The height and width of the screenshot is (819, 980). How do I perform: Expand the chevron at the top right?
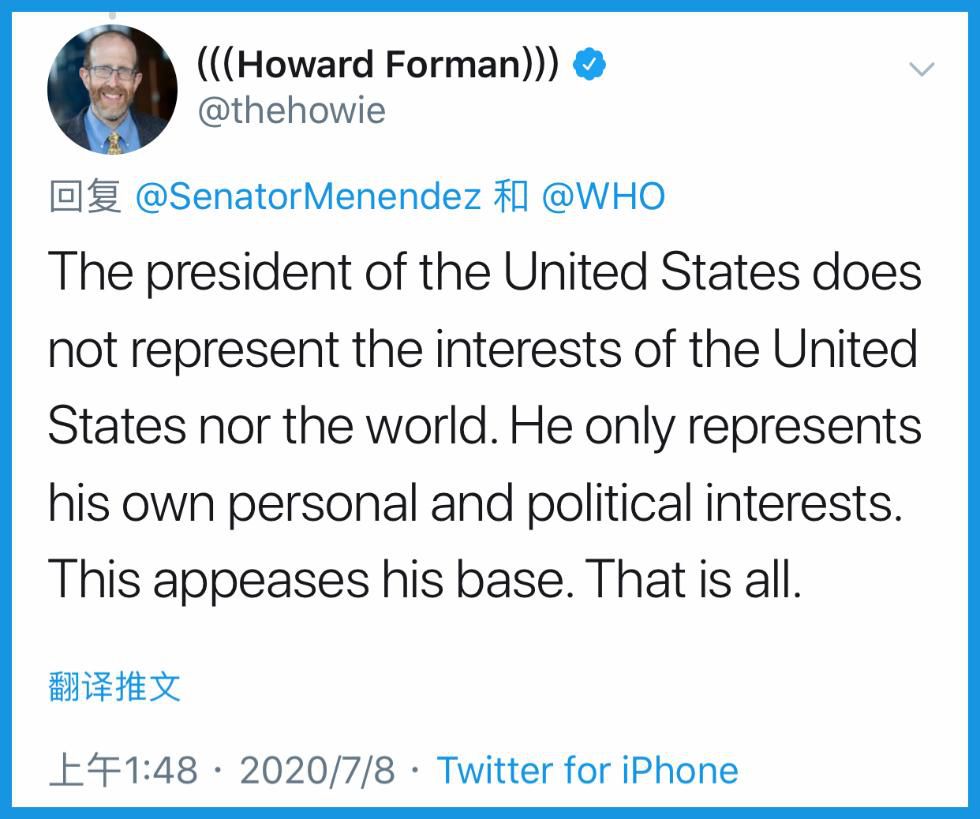pos(922,68)
